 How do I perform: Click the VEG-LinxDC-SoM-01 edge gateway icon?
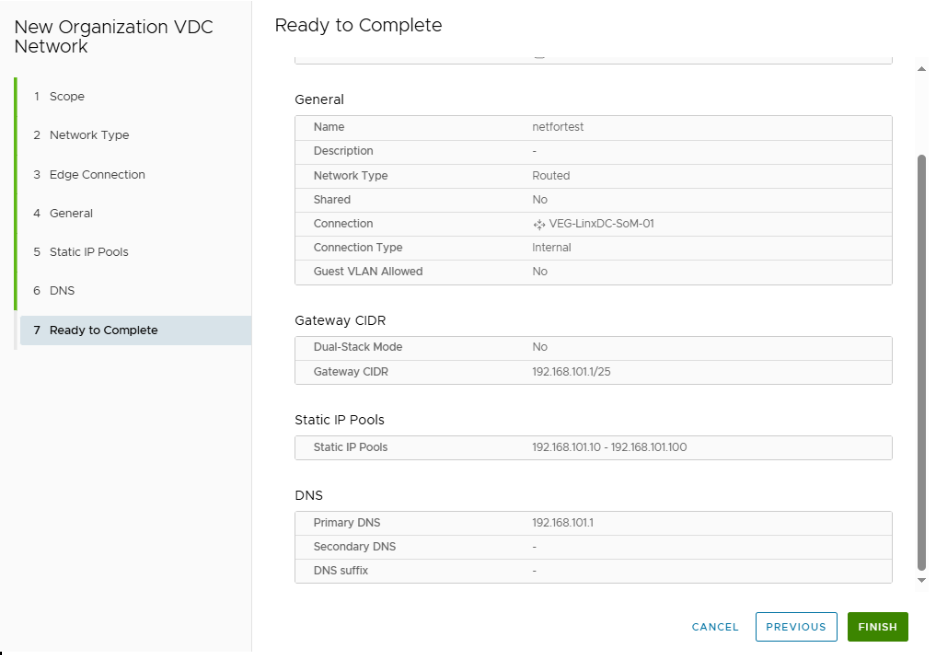539,224
